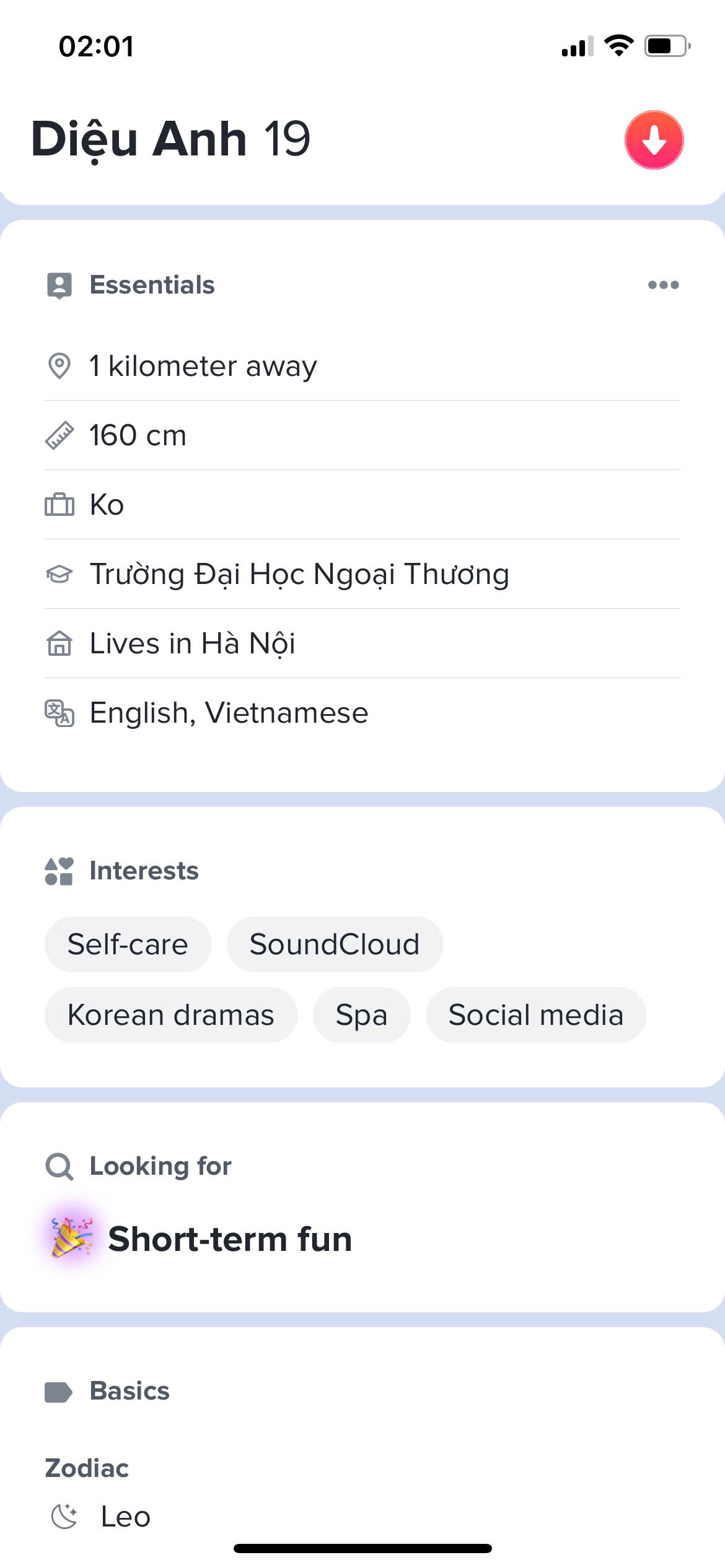Open the three-dot Essentials options menu

tap(663, 285)
